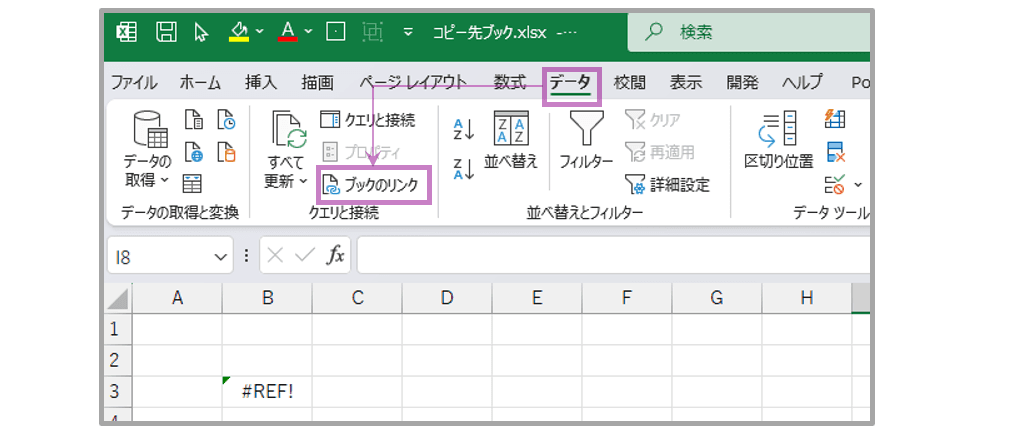
Task: Click the greyed group objects icon
Action: tap(373, 32)
